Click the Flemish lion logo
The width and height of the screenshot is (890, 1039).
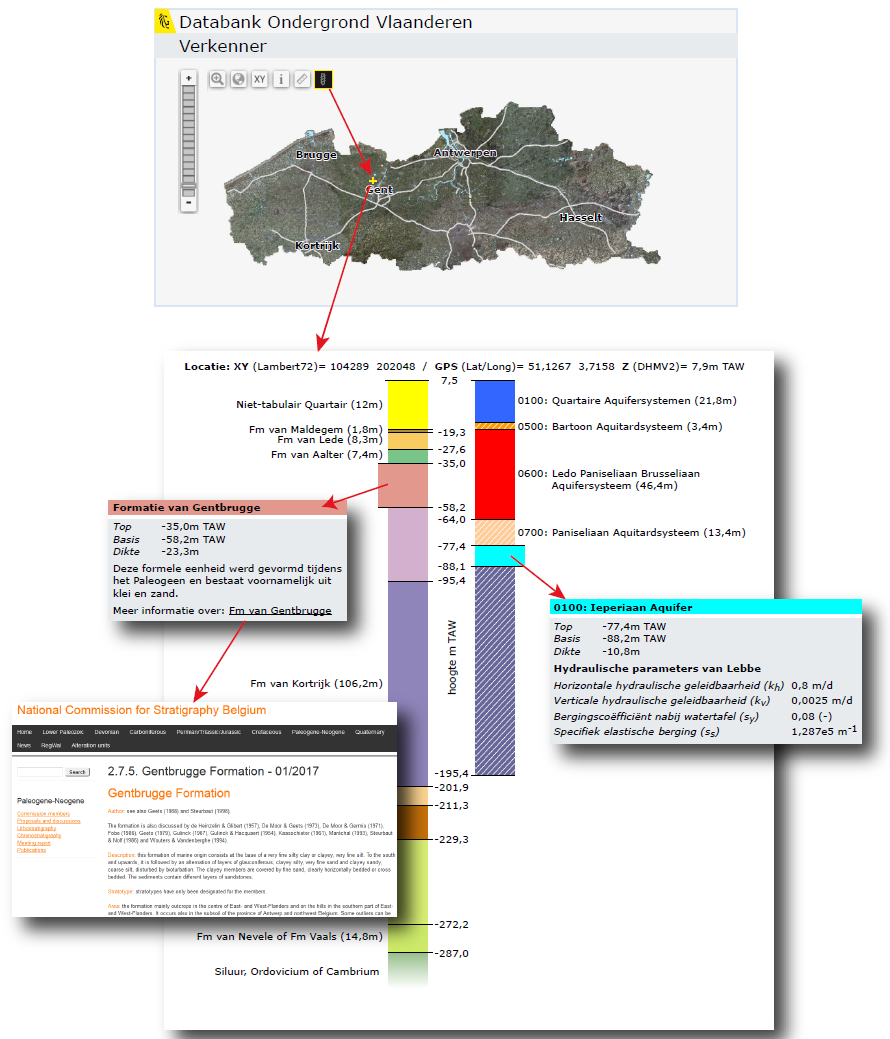coord(164,22)
